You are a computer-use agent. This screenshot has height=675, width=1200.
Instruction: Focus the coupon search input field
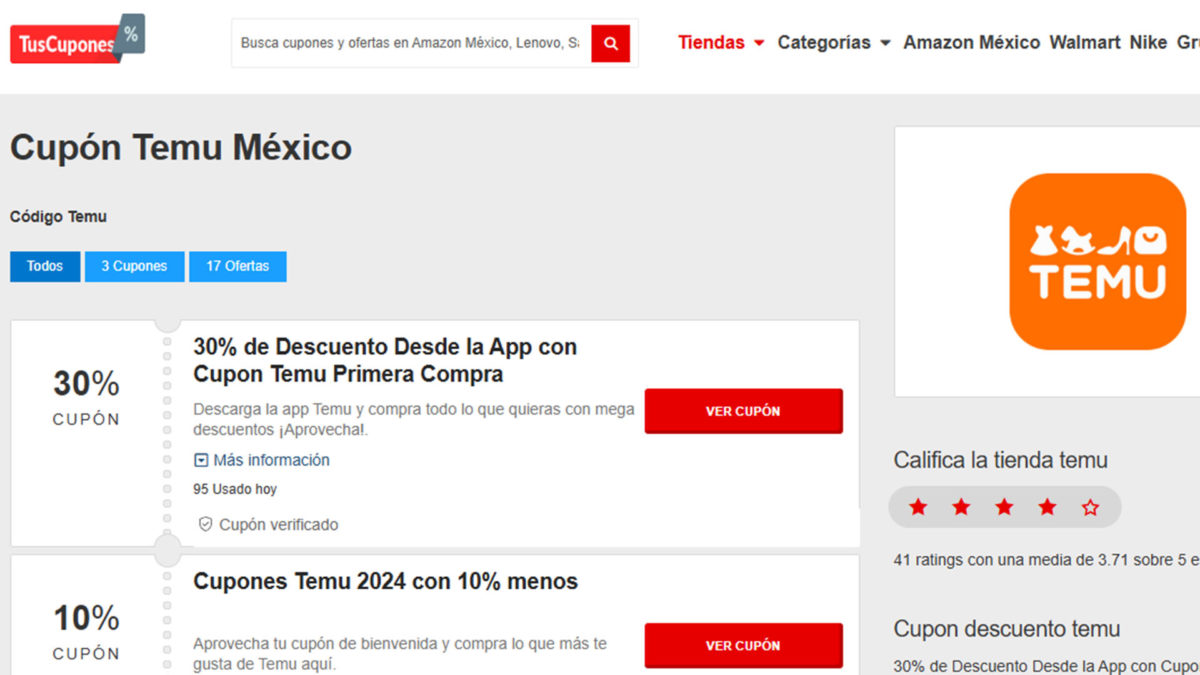[x=411, y=44]
